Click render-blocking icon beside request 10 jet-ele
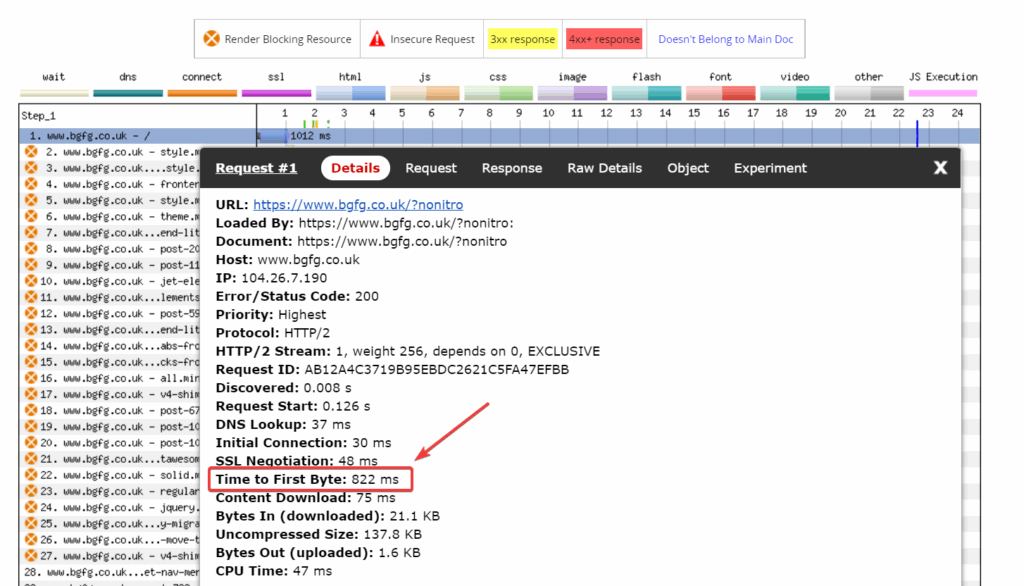The image size is (1024, 586). [31, 281]
